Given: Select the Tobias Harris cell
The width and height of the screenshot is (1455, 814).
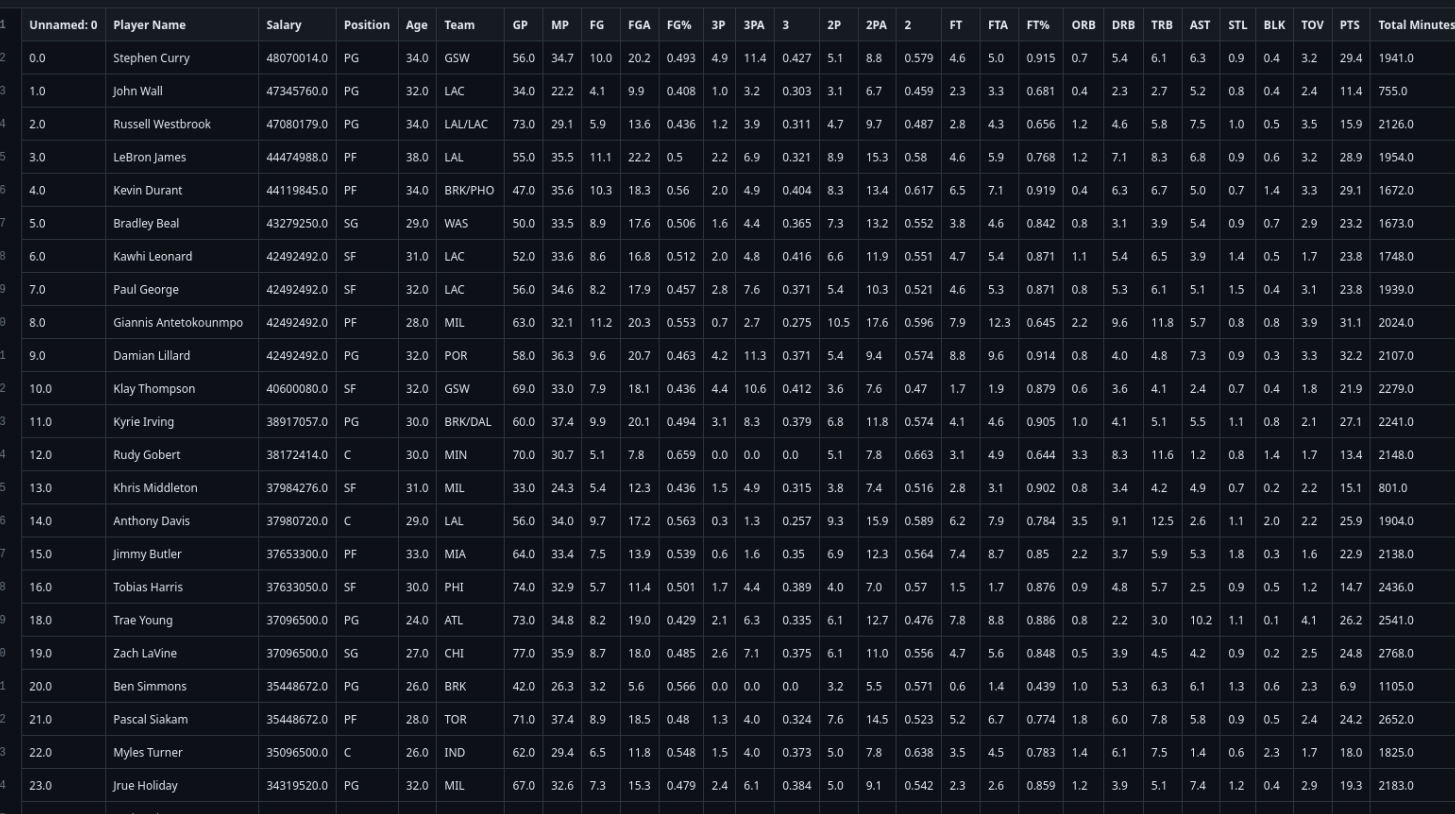Looking at the screenshot, I should 181,586.
